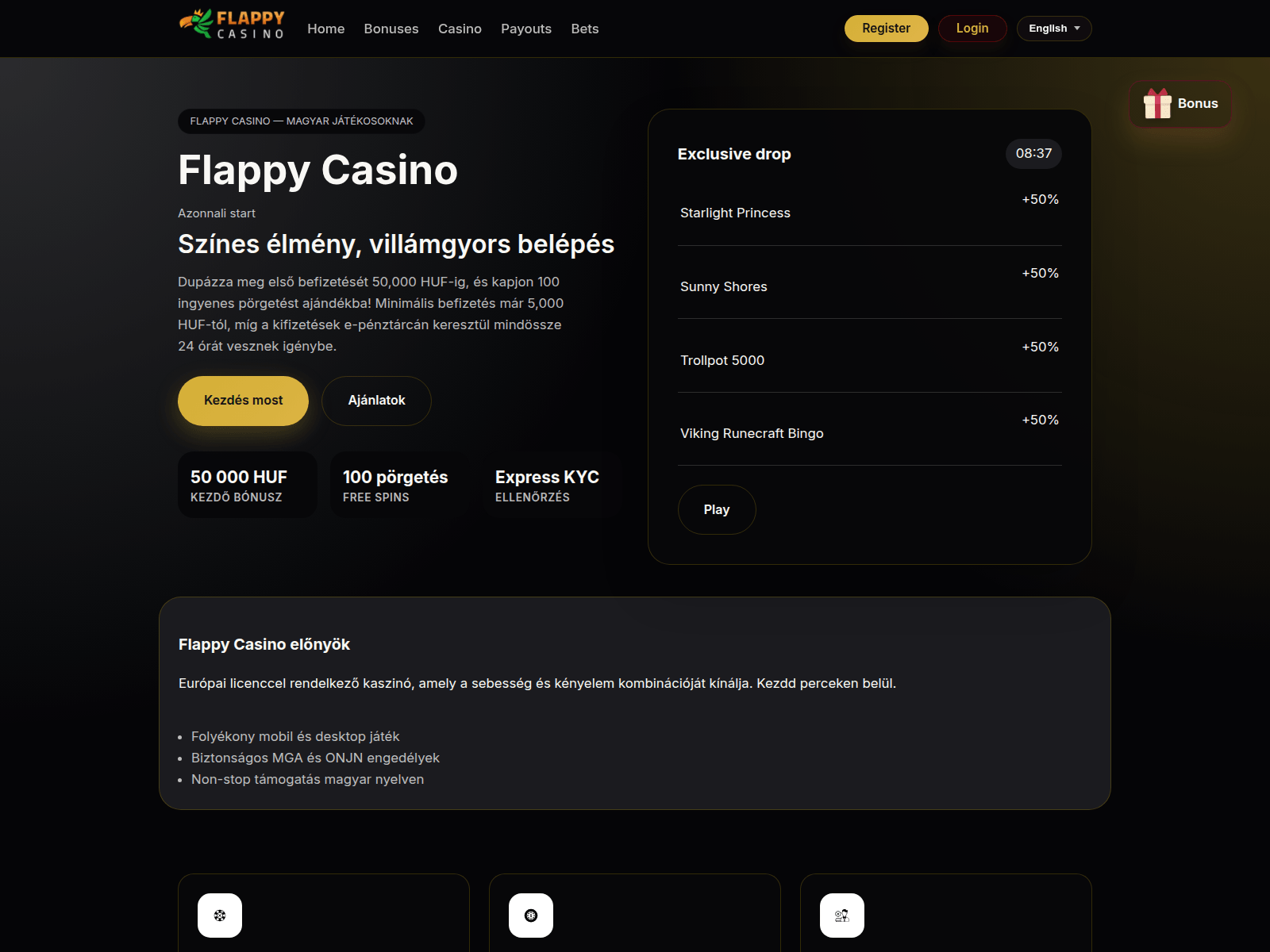
Task: Open the Bonus gift icon
Action: click(1158, 103)
